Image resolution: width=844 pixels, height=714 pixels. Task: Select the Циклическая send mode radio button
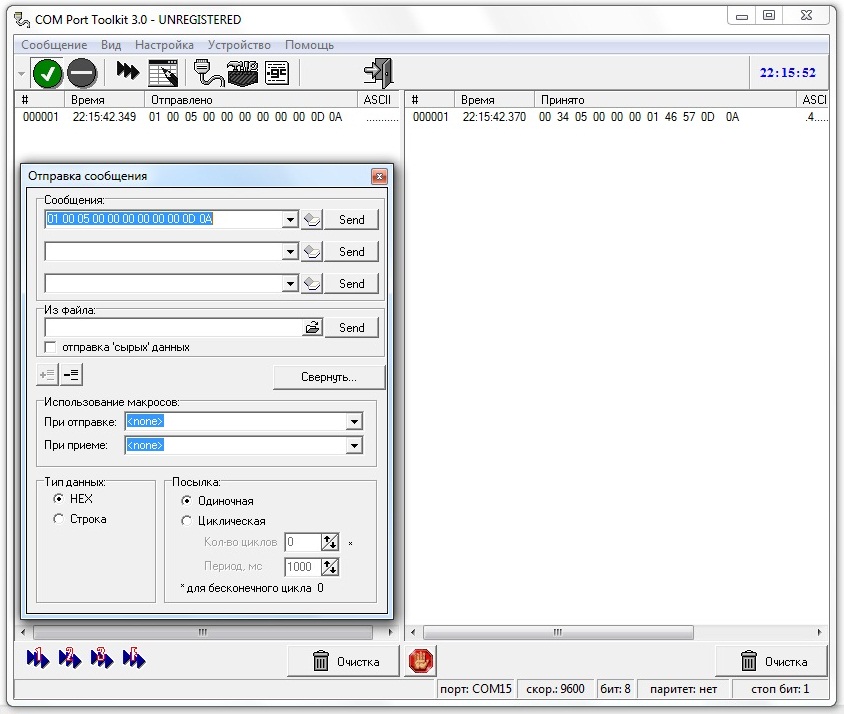point(186,521)
